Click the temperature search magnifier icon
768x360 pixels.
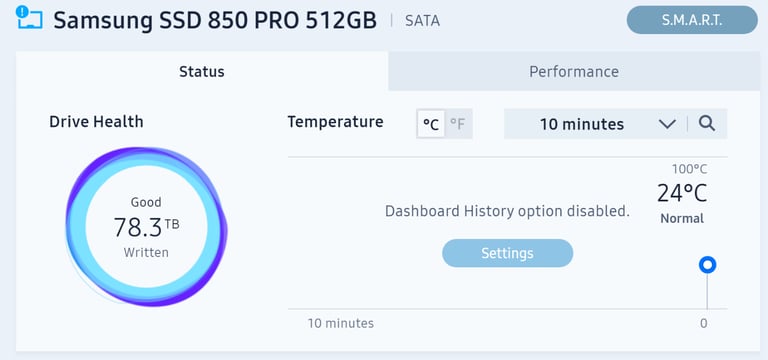(x=707, y=123)
